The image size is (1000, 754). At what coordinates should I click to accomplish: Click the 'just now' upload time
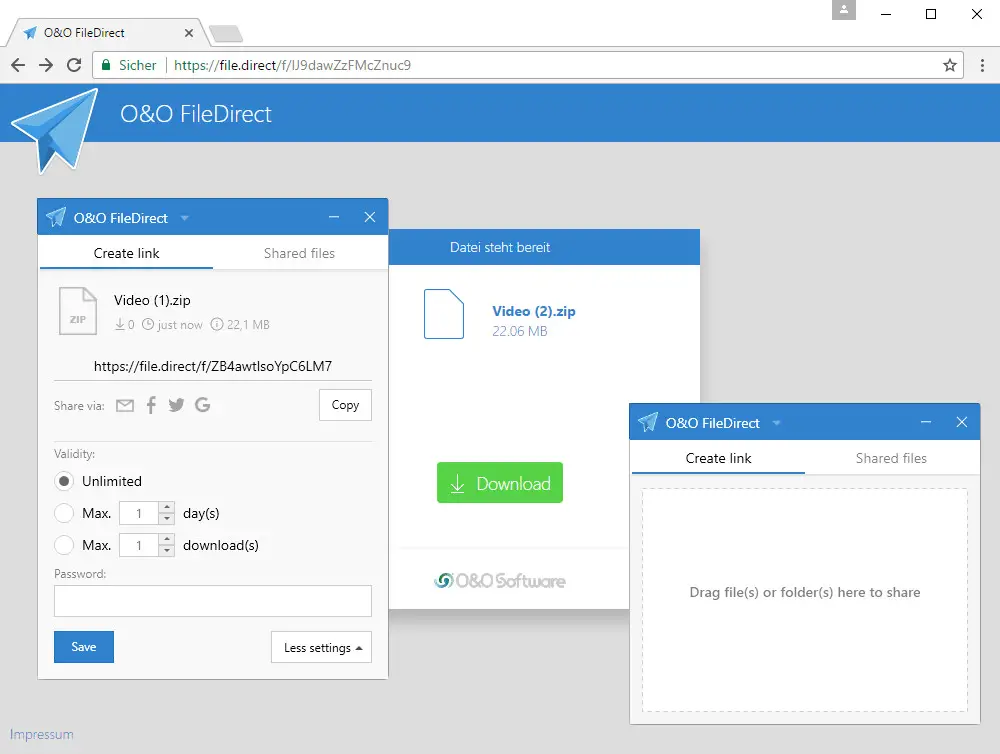[x=172, y=325]
